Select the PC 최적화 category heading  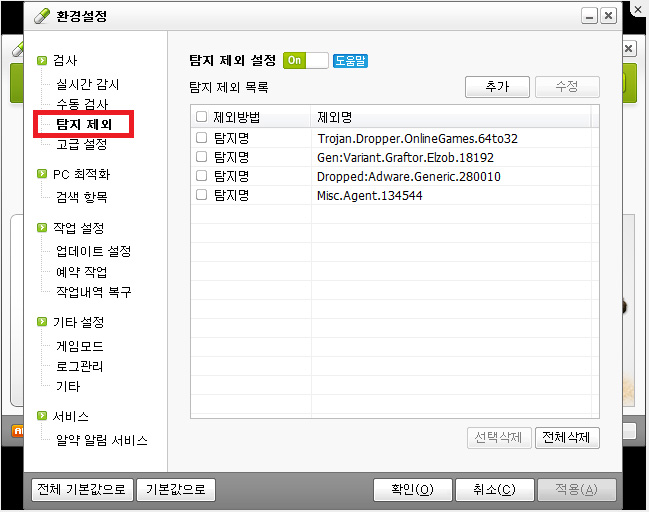pos(82,174)
